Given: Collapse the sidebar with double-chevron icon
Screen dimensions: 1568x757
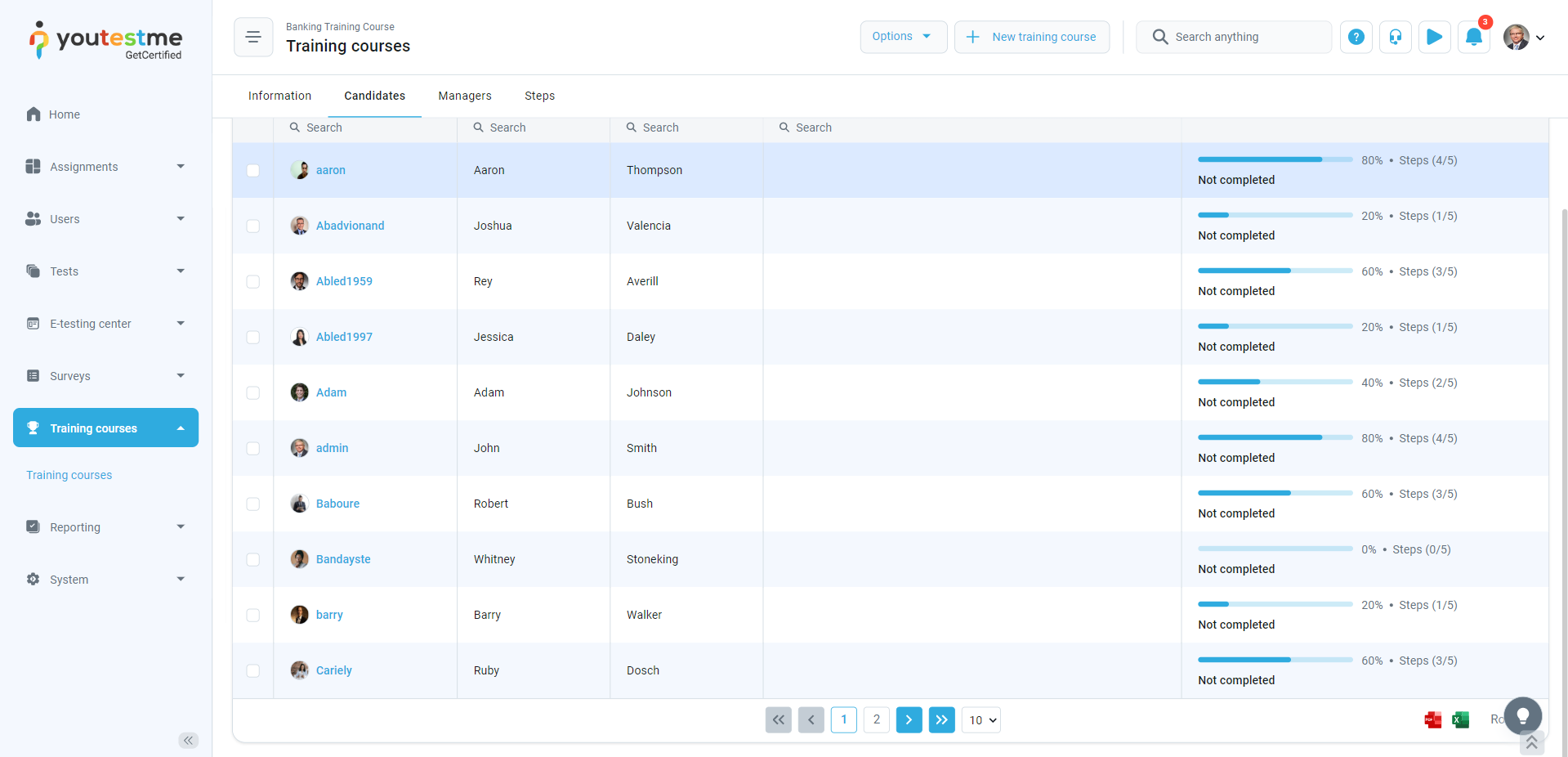Looking at the screenshot, I should click(x=188, y=740).
